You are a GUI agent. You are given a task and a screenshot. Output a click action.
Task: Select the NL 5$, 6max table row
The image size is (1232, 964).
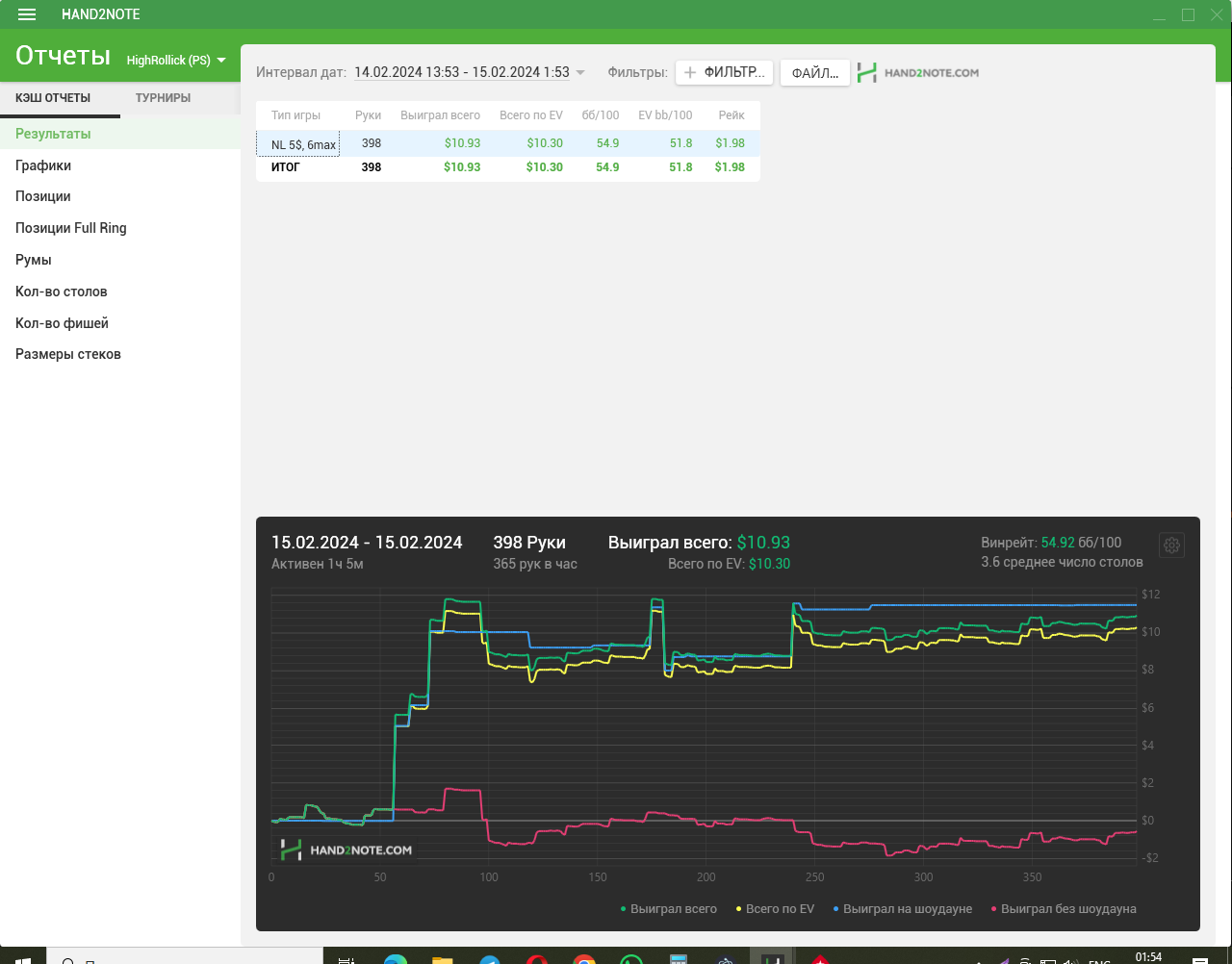(508, 143)
